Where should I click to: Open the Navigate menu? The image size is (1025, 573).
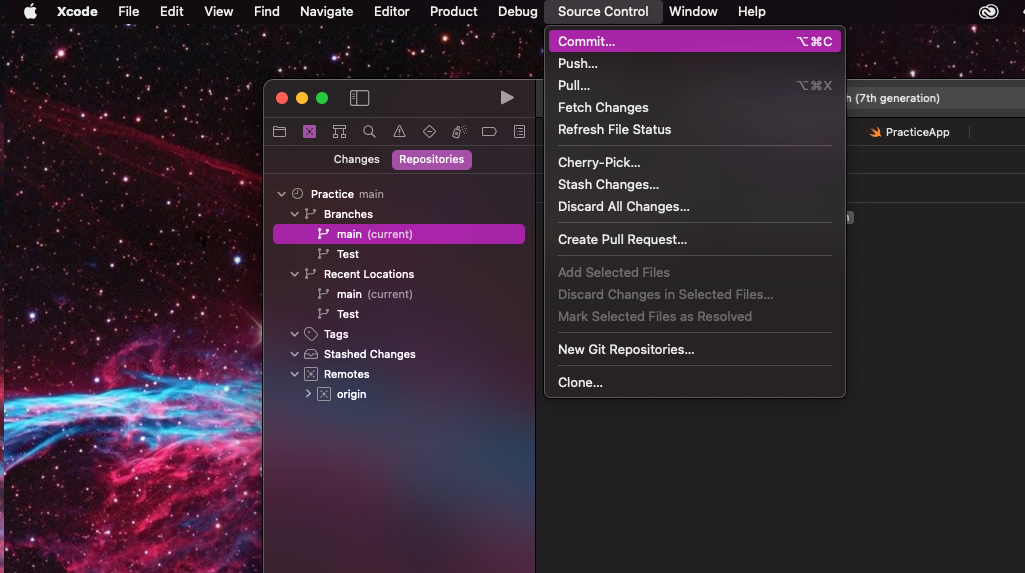(326, 11)
